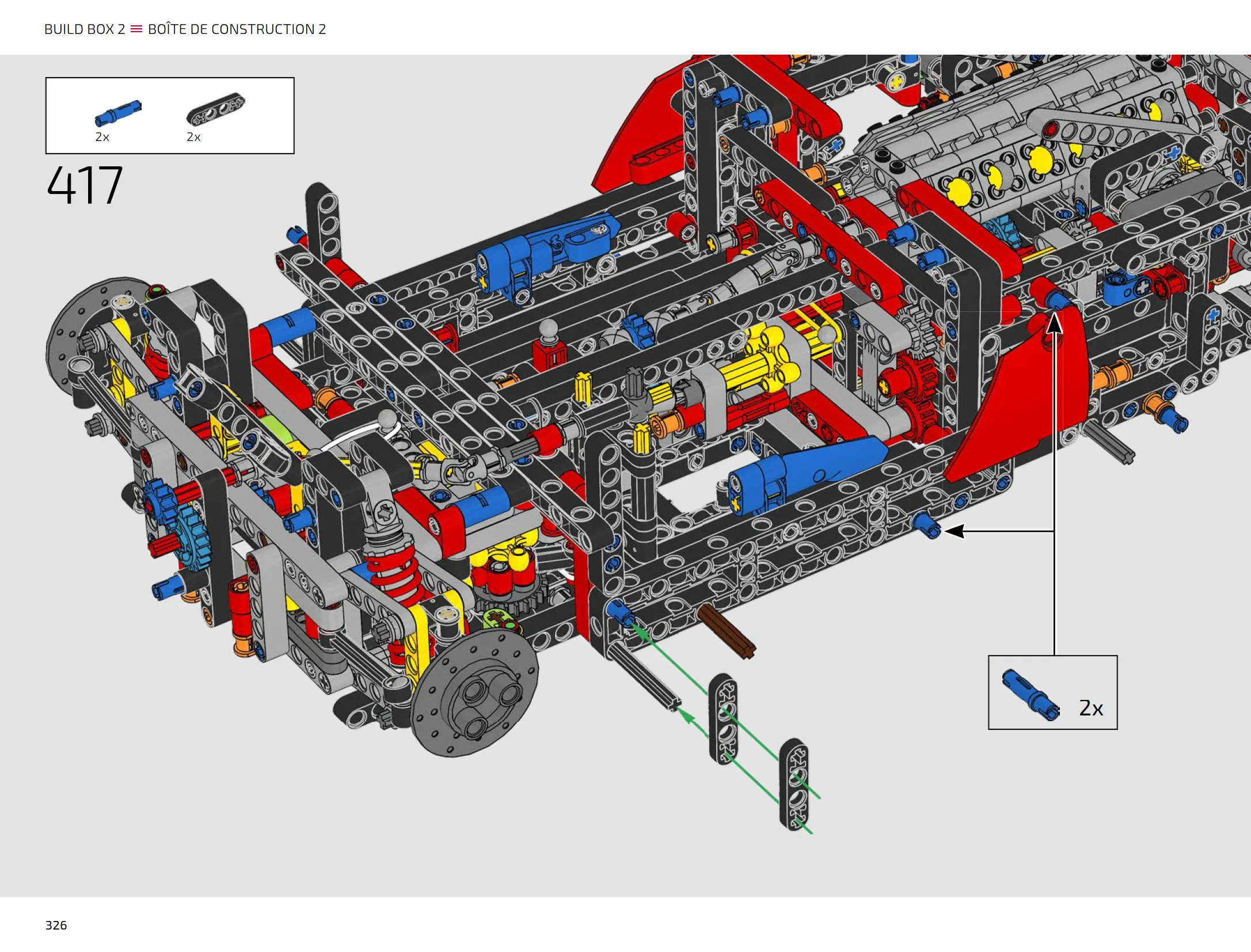The image size is (1251, 952).
Task: Click the blue pin in parts list box
Action: [x=118, y=113]
